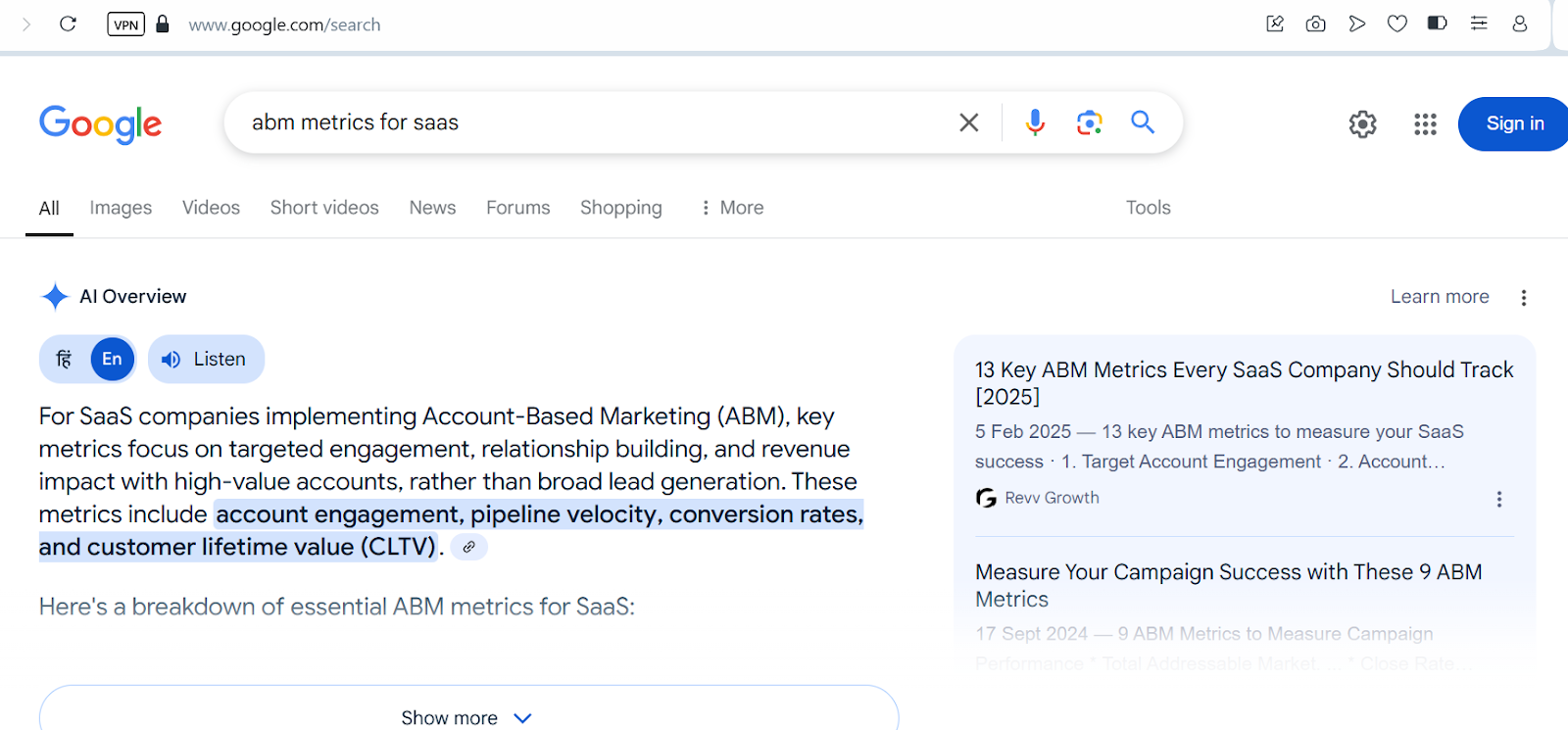Listen to the AI Overview audio

pos(206,360)
